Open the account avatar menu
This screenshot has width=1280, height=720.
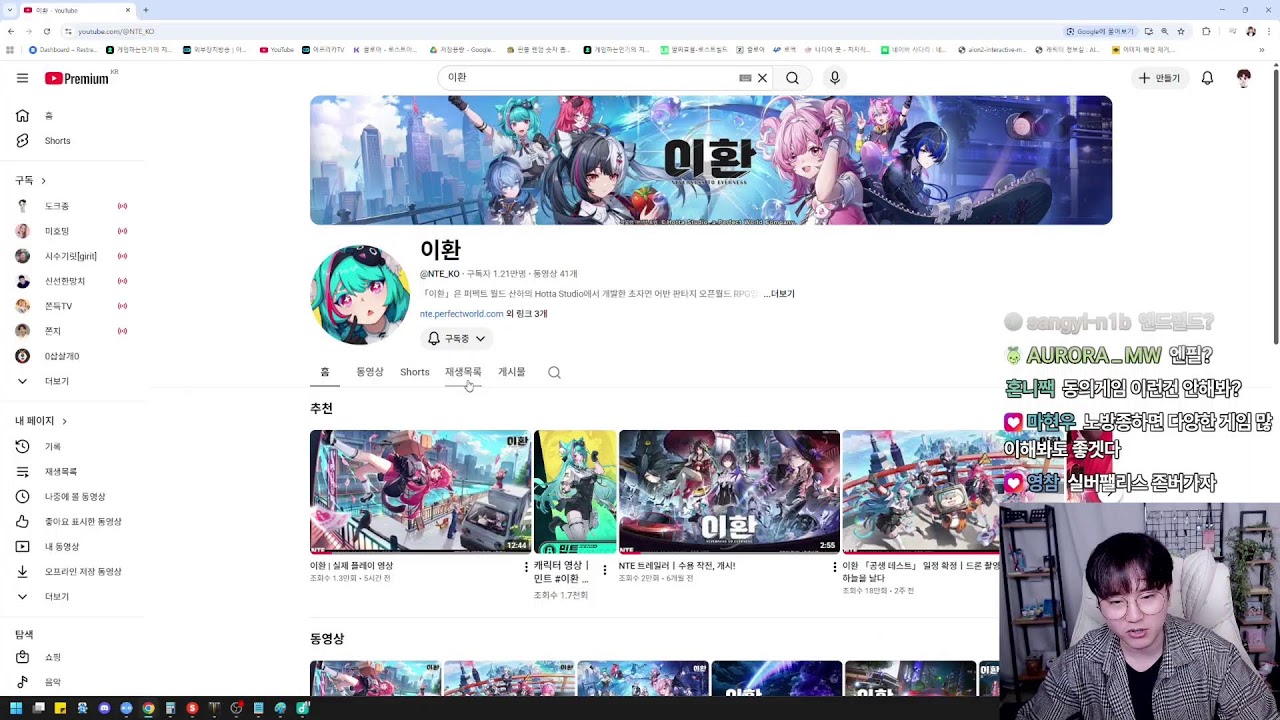[x=1244, y=78]
